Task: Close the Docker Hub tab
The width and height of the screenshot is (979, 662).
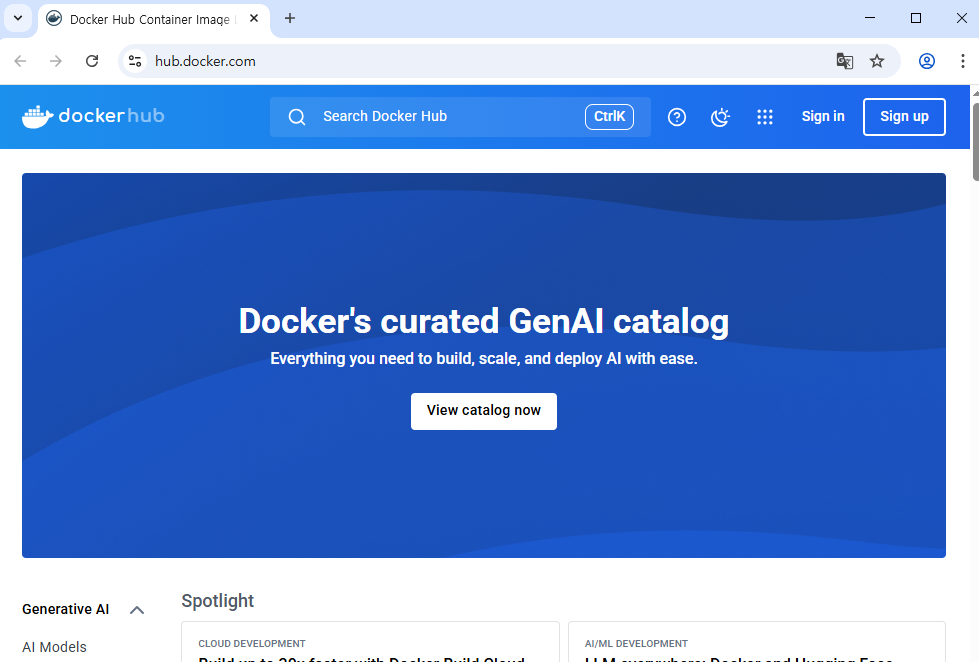Action: 254,19
